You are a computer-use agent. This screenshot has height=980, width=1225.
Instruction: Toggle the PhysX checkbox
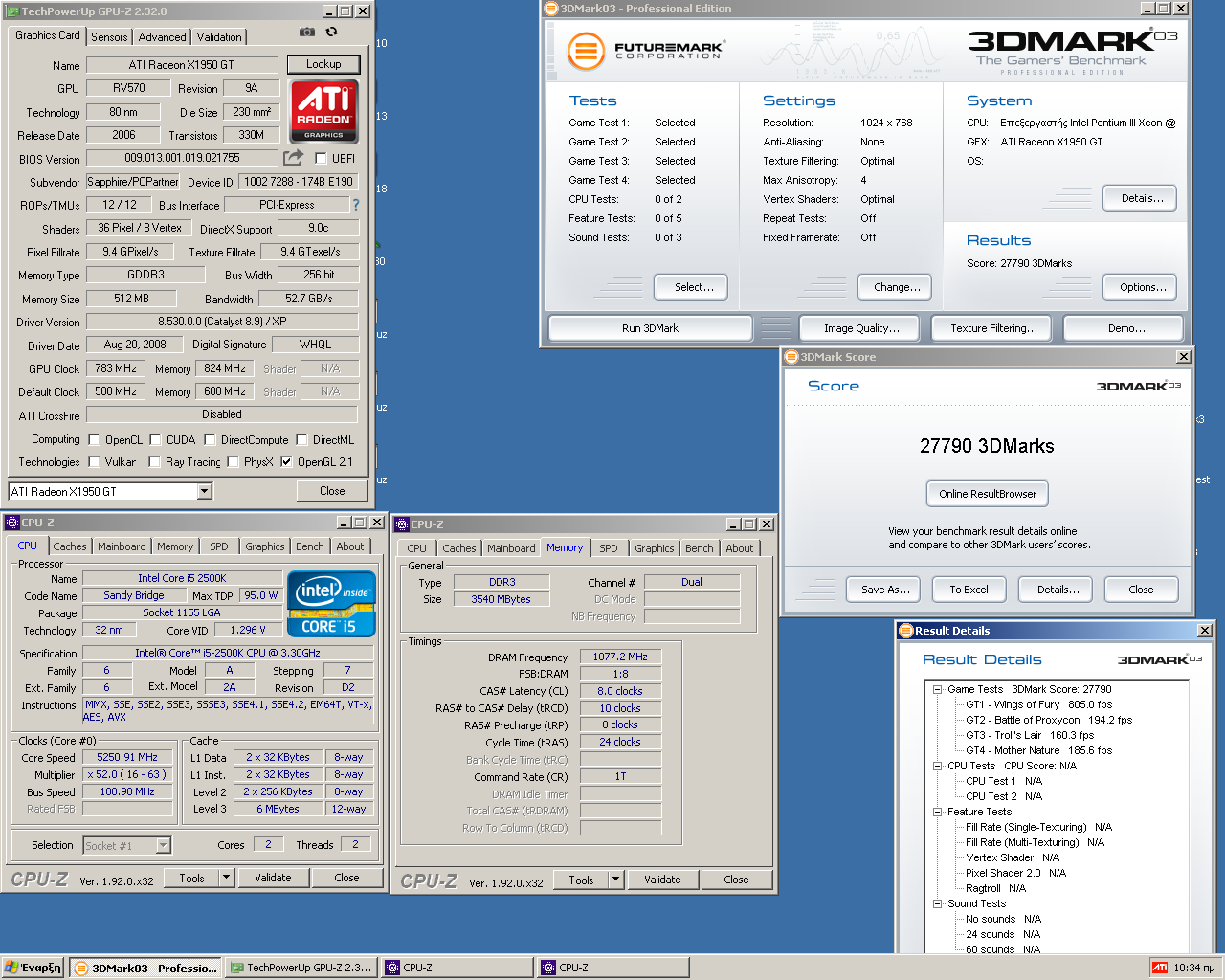coord(233,461)
